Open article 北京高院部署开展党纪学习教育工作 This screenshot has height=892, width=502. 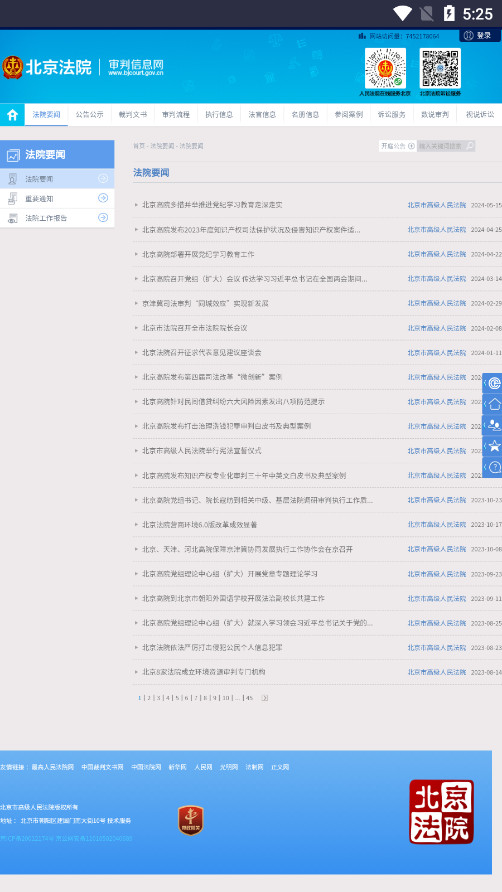click(x=198, y=254)
